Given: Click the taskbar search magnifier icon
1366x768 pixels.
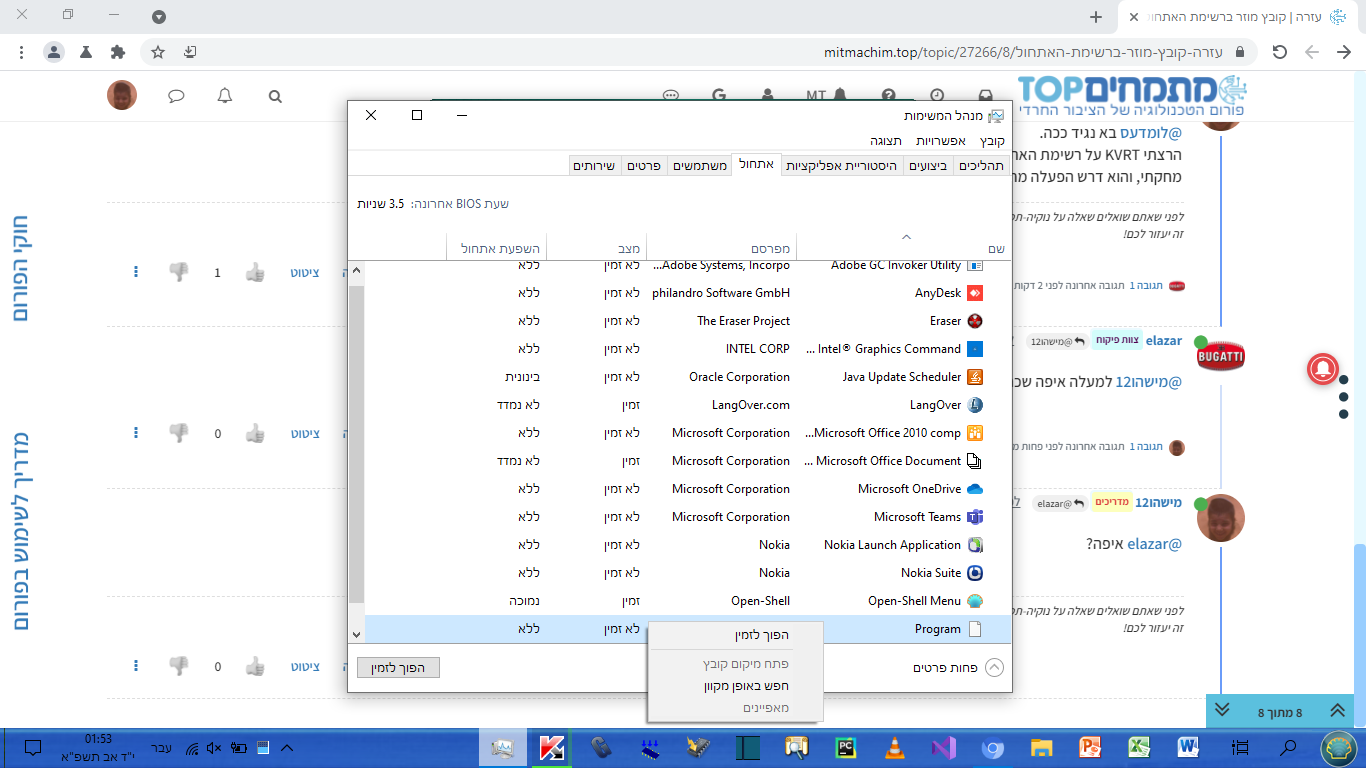Looking at the screenshot, I should (1289, 748).
